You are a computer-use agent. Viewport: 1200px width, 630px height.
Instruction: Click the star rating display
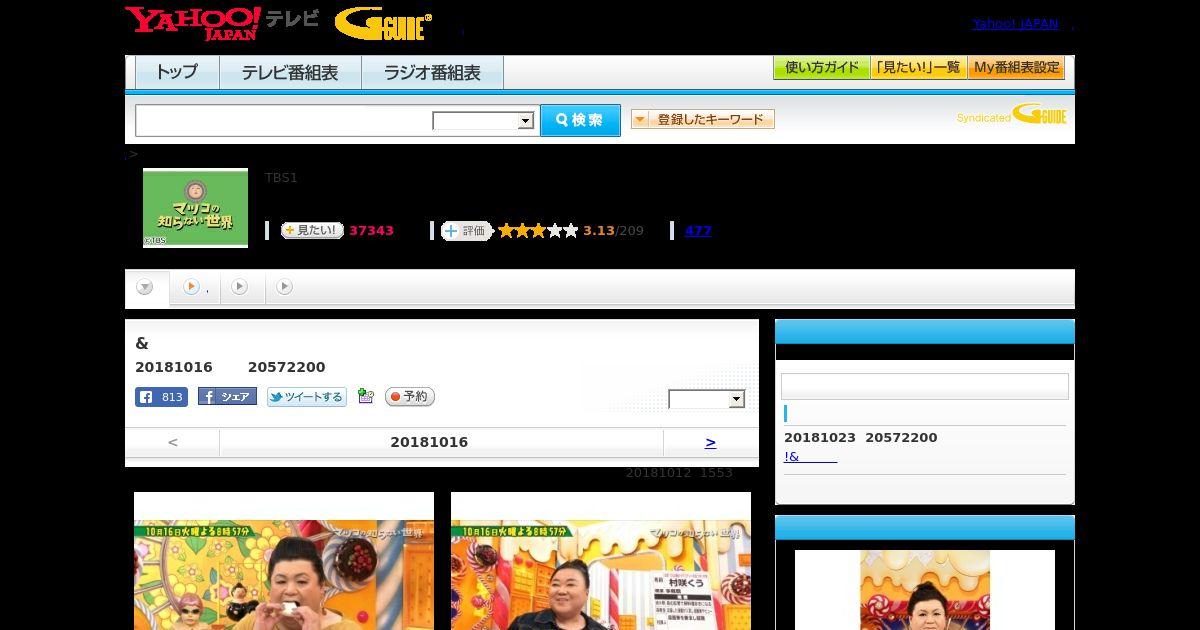pos(538,231)
